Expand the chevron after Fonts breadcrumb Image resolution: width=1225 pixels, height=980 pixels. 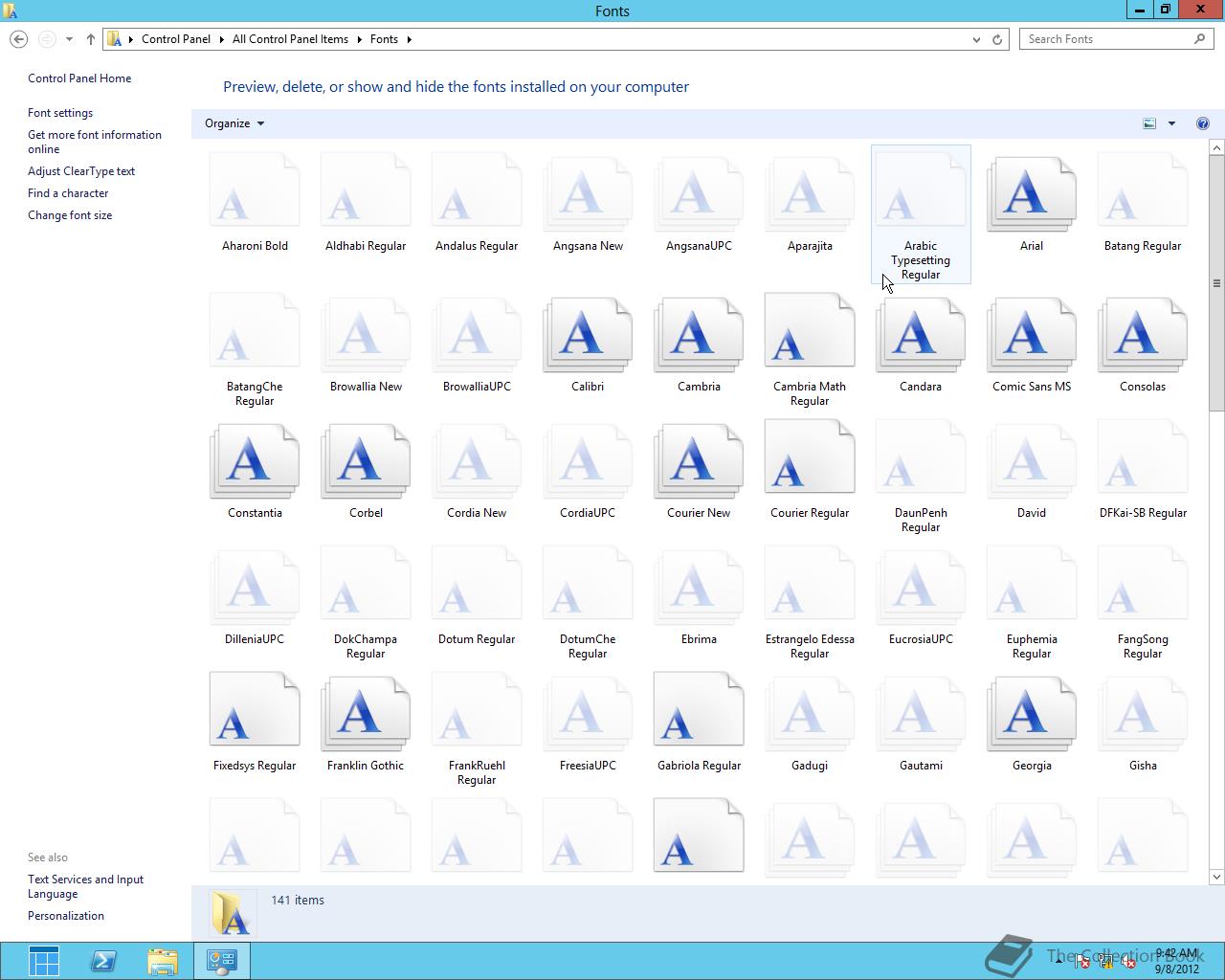tap(409, 39)
